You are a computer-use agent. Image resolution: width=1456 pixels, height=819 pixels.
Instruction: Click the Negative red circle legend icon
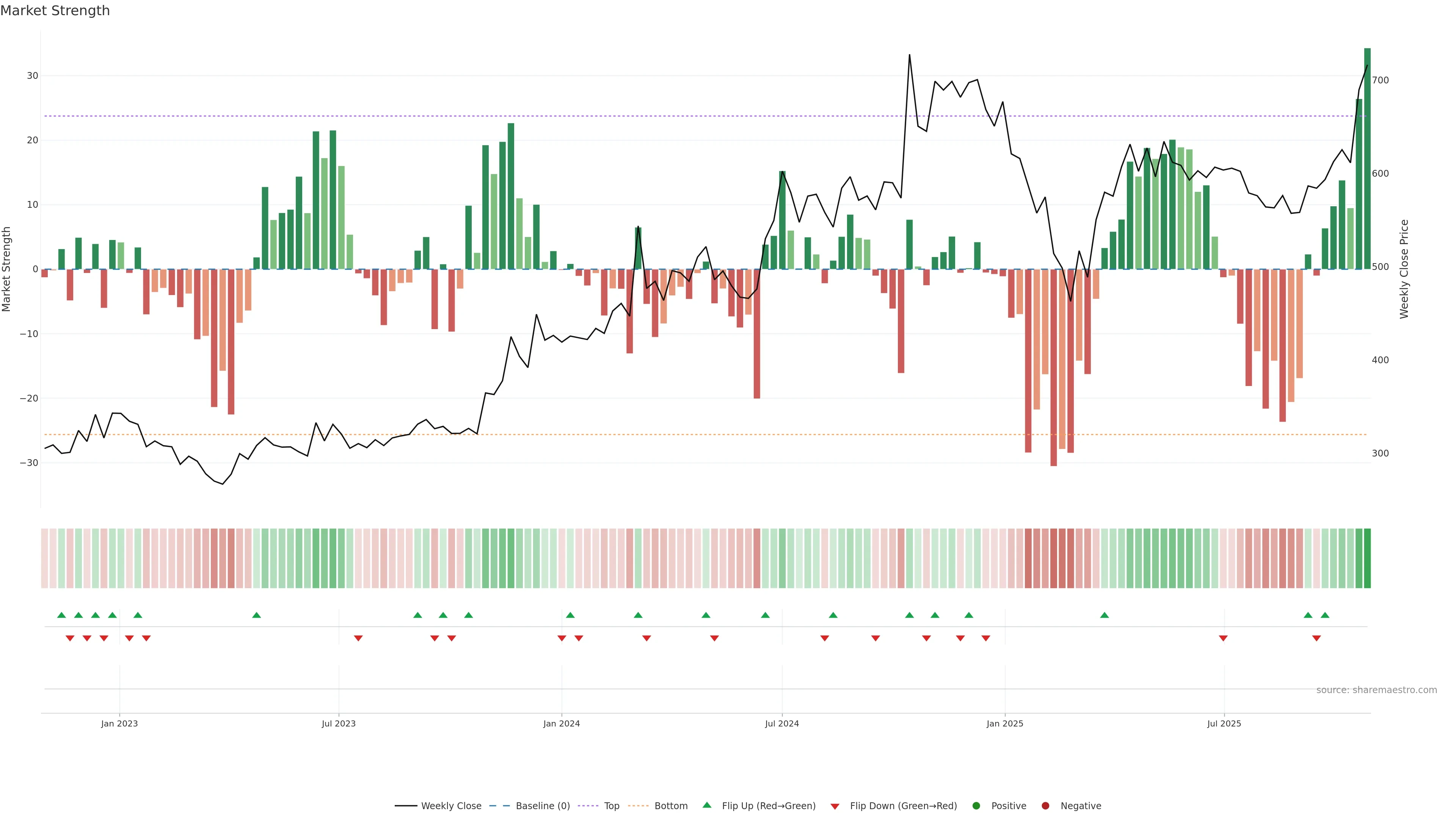(1045, 805)
